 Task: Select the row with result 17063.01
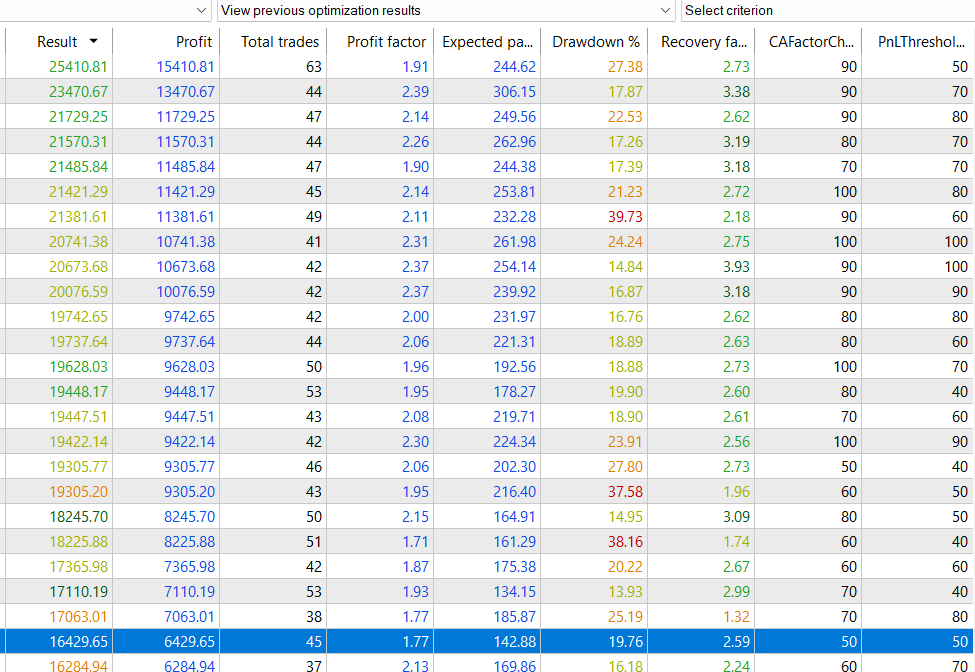point(78,617)
